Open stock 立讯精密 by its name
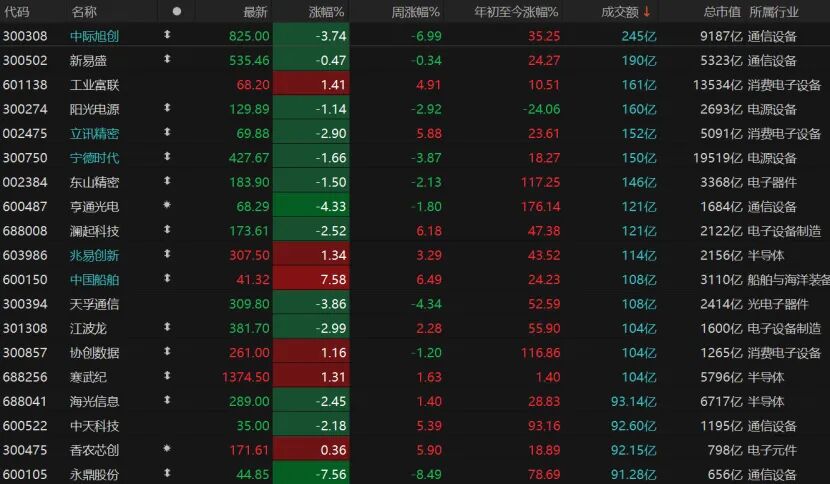This screenshot has height=484, width=830. (x=94, y=133)
